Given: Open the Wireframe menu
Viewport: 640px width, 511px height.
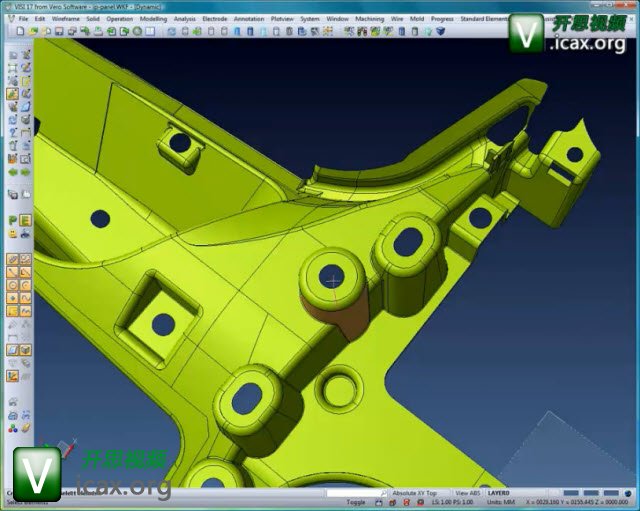Looking at the screenshot, I should (66, 19).
